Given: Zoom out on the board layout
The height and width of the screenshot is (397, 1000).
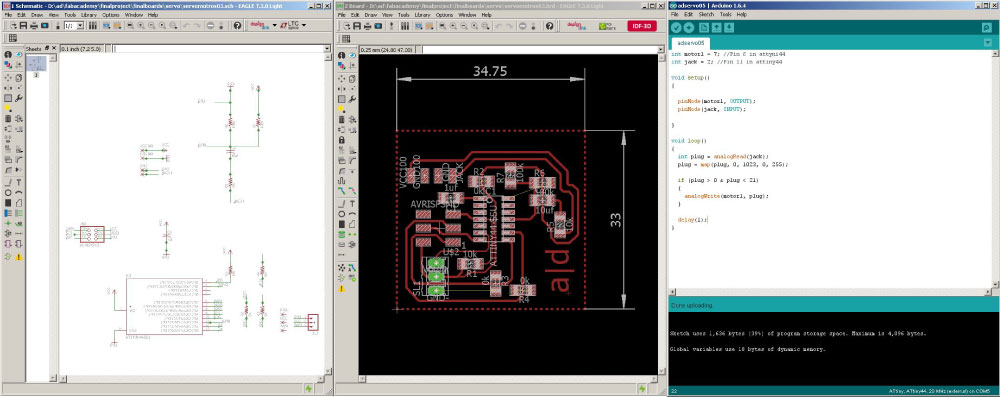Looking at the screenshot, I should (x=464, y=26).
